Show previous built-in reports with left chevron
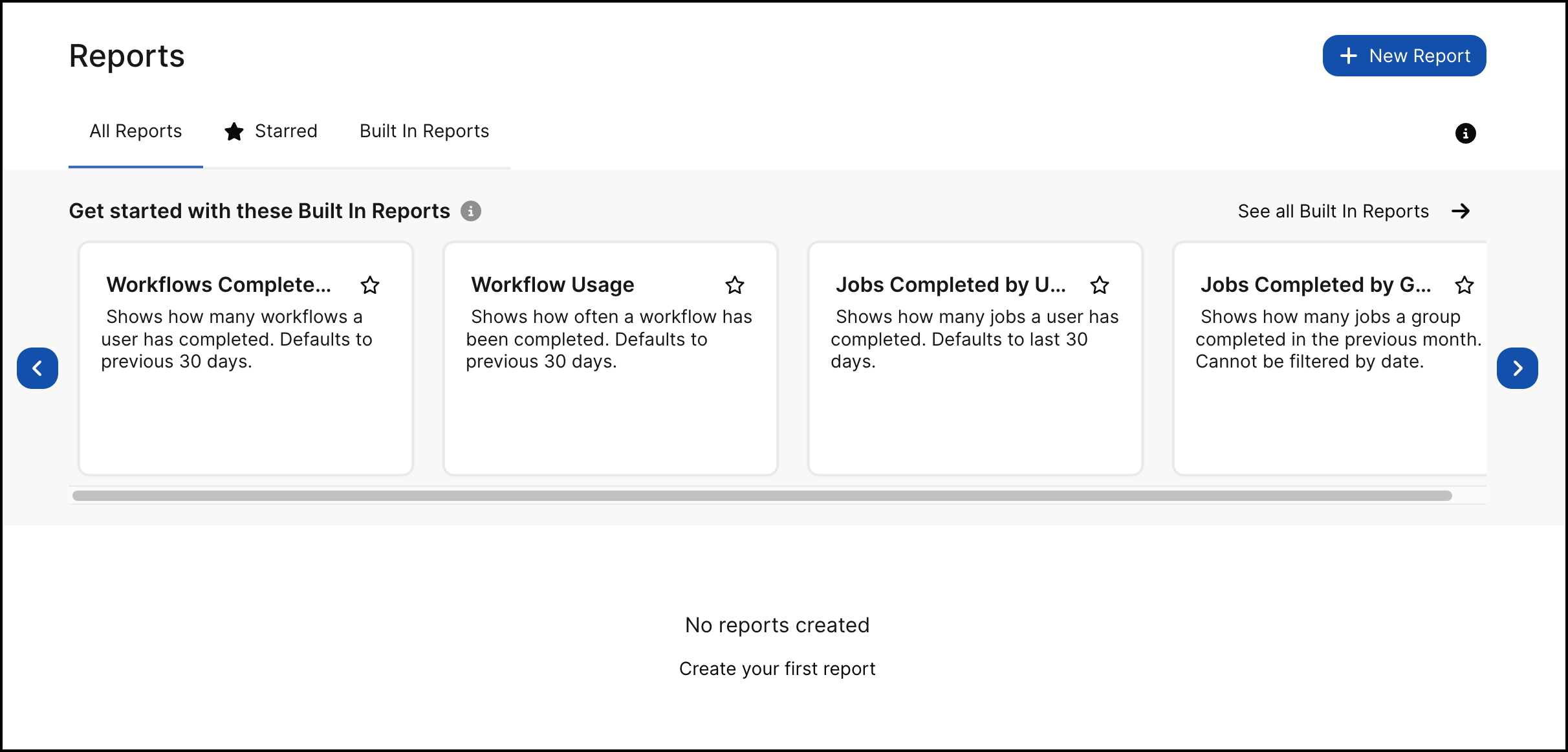Viewport: 1568px width, 752px height. point(38,368)
